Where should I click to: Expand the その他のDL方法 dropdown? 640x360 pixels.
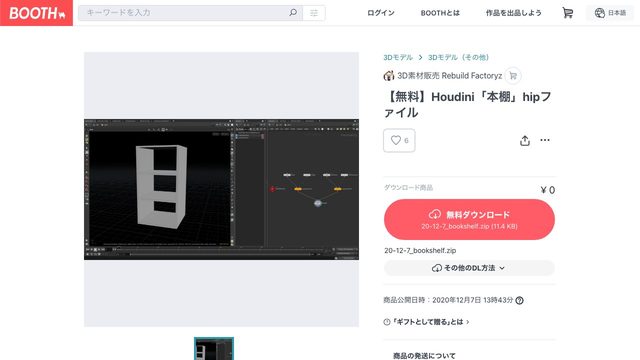pyautogui.click(x=469, y=268)
